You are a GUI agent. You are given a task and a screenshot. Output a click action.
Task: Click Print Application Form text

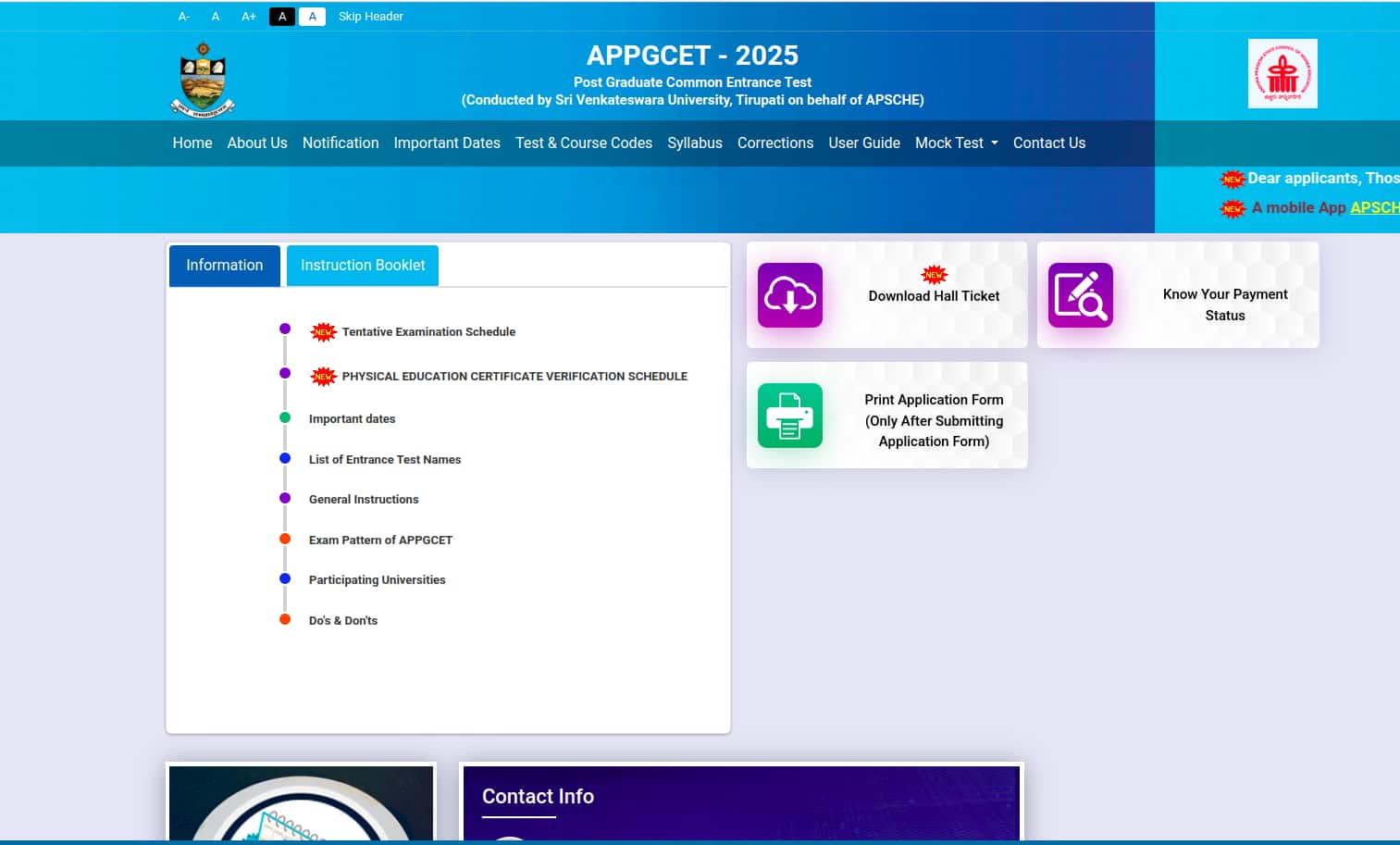(934, 420)
